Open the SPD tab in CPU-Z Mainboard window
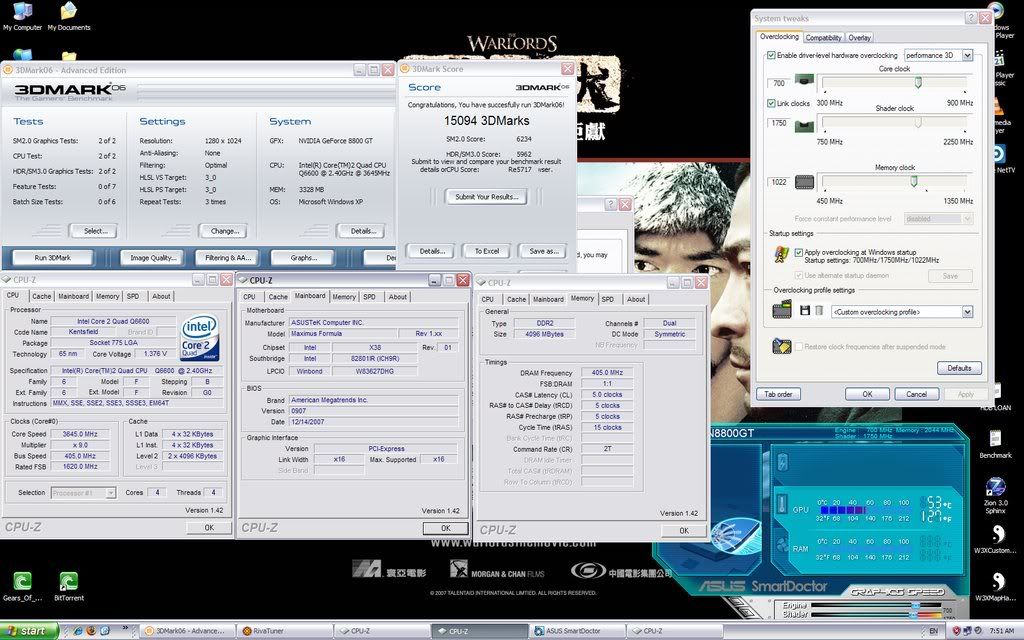 (370, 297)
